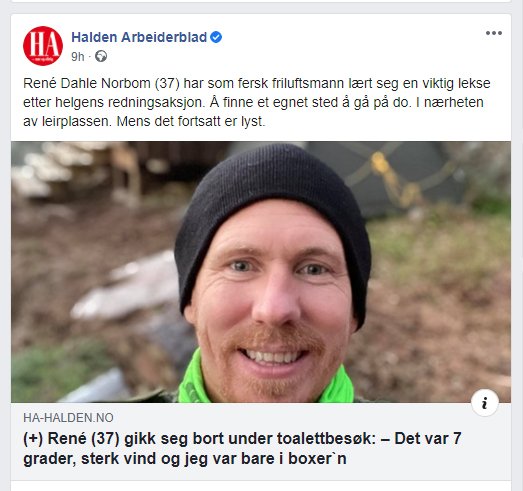Open Halden Arbeiderblad's red HA profile picture

pyautogui.click(x=43, y=46)
